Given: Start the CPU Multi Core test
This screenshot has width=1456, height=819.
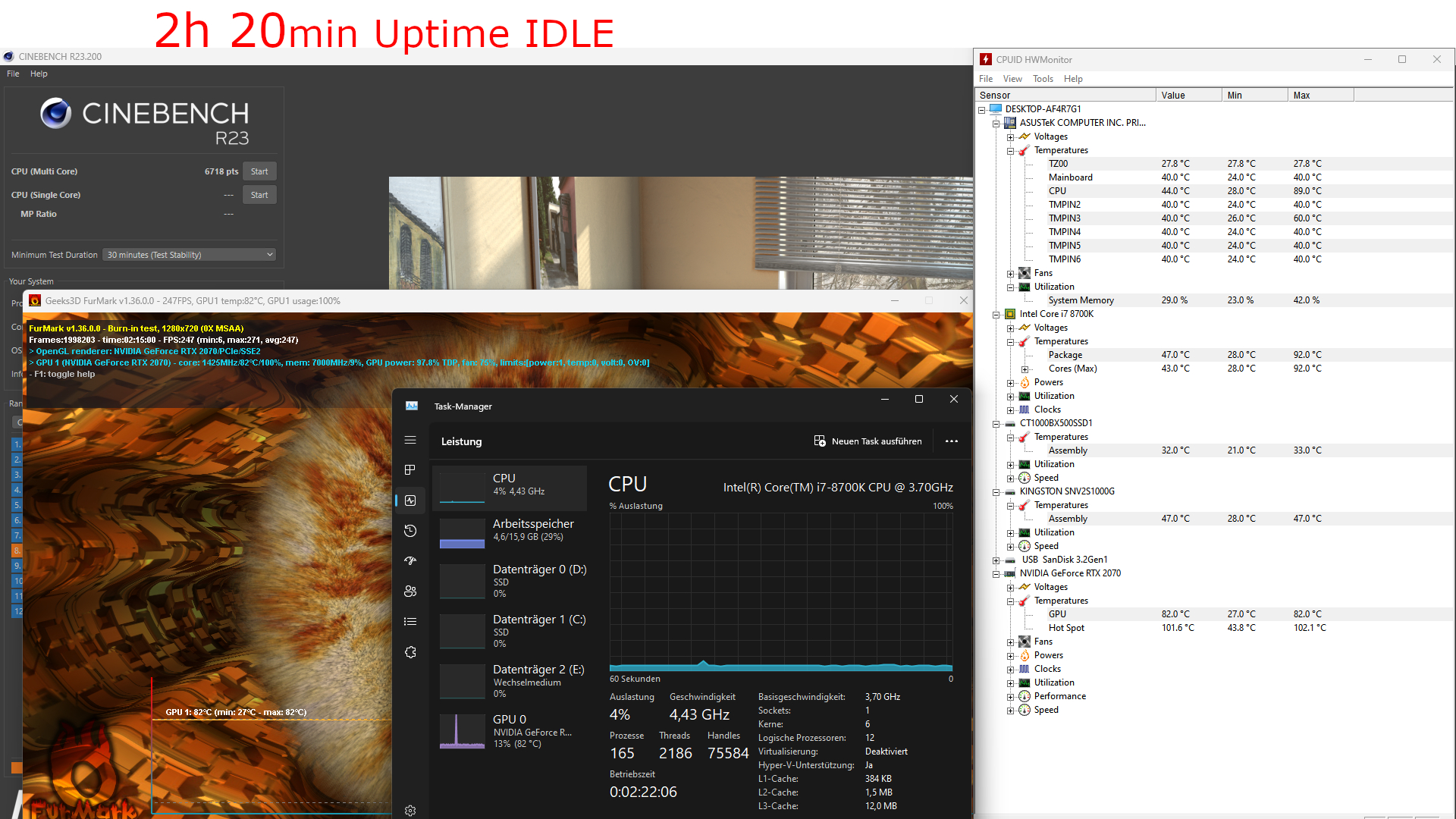Looking at the screenshot, I should tap(259, 171).
